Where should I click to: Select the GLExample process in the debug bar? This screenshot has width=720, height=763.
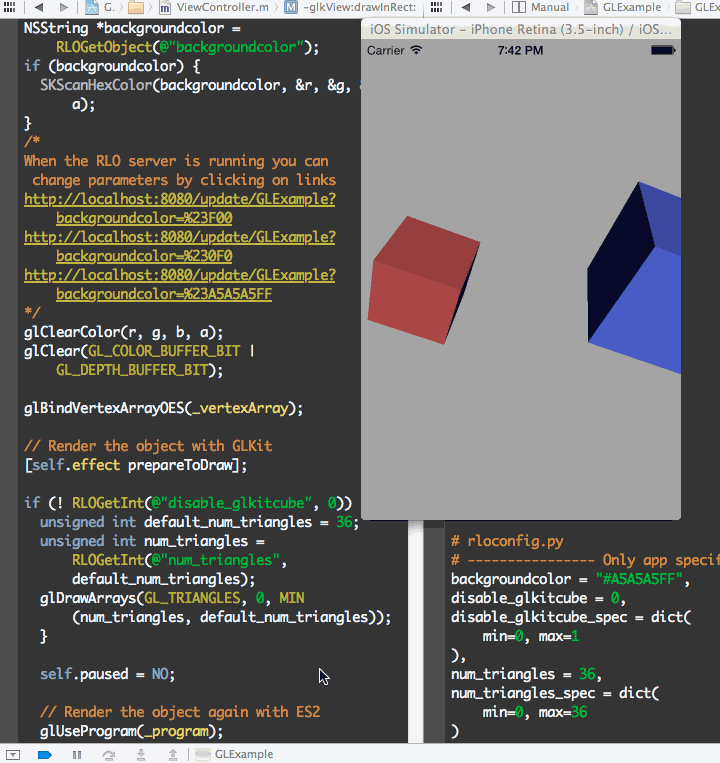(234, 754)
